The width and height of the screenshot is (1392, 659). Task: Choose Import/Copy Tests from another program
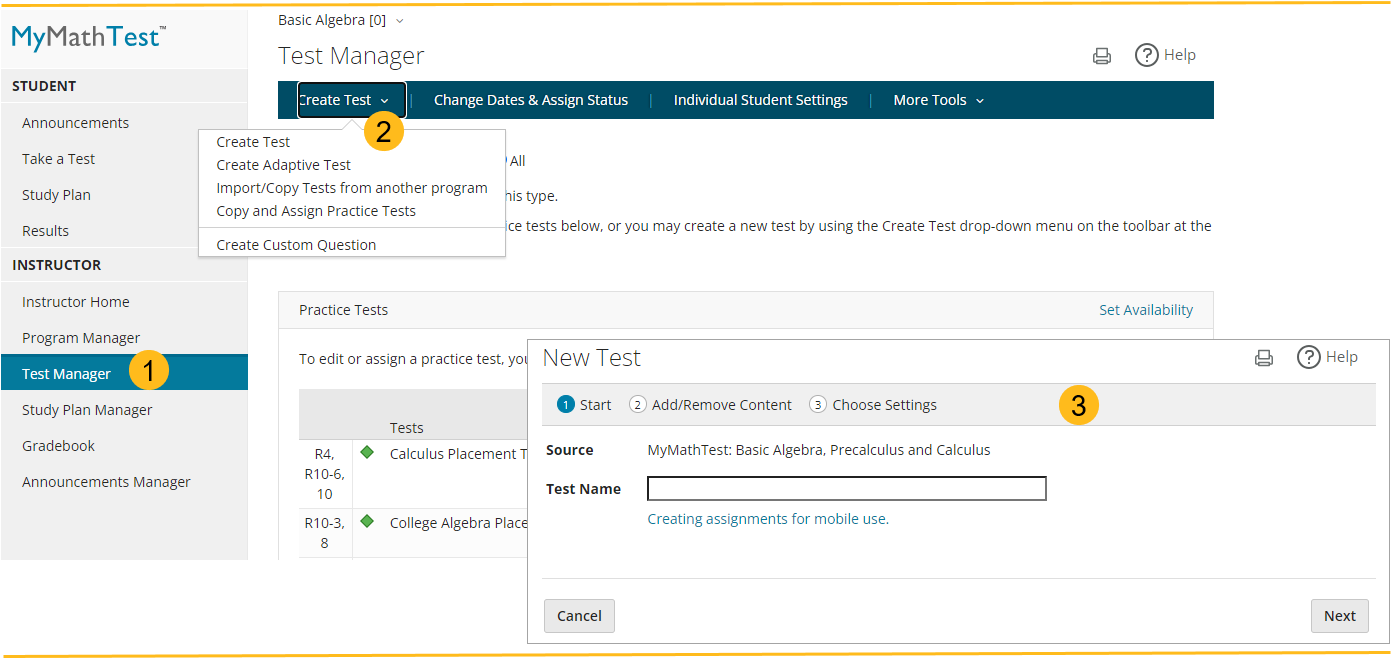[352, 188]
